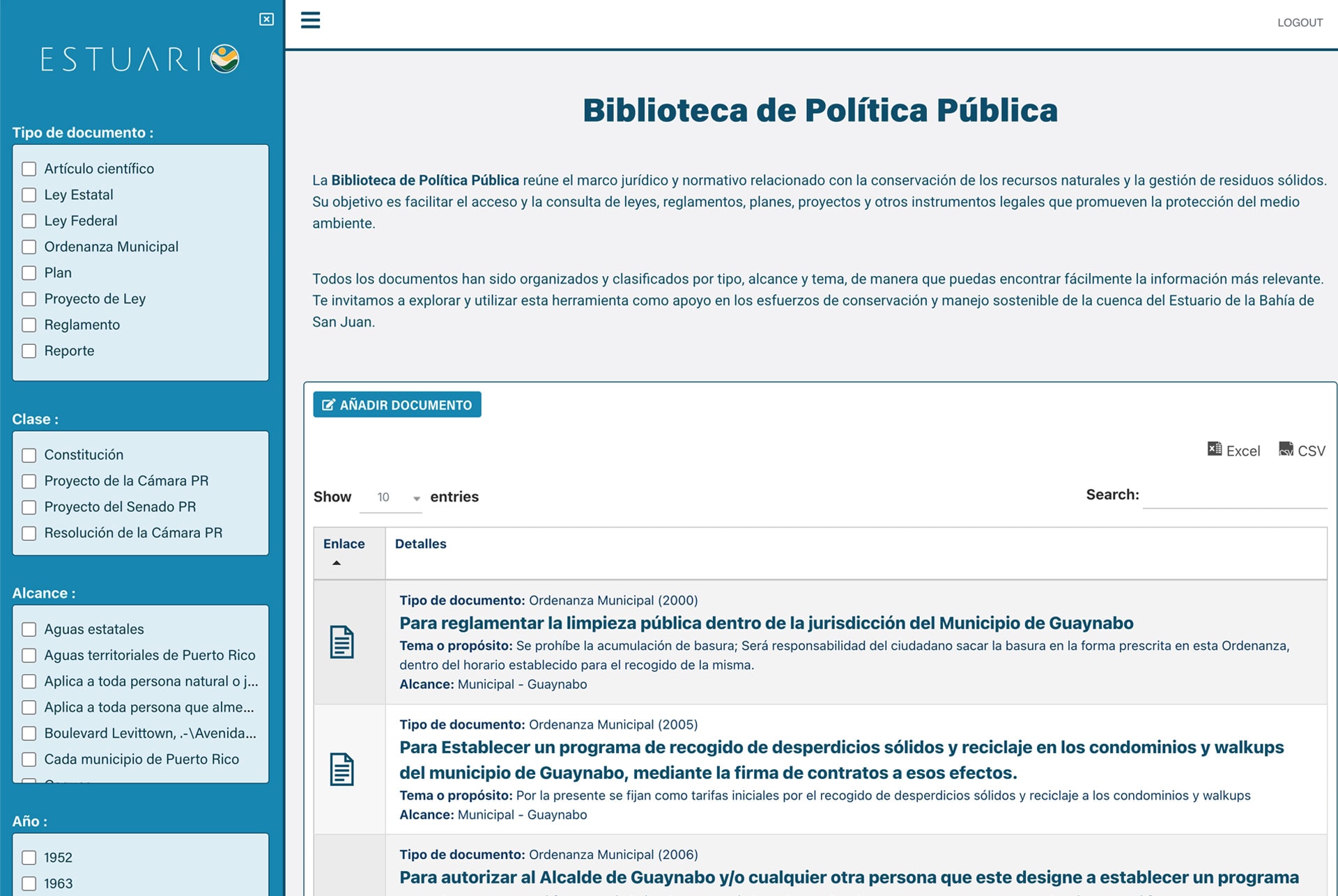Click the Estuario logo

point(140,59)
